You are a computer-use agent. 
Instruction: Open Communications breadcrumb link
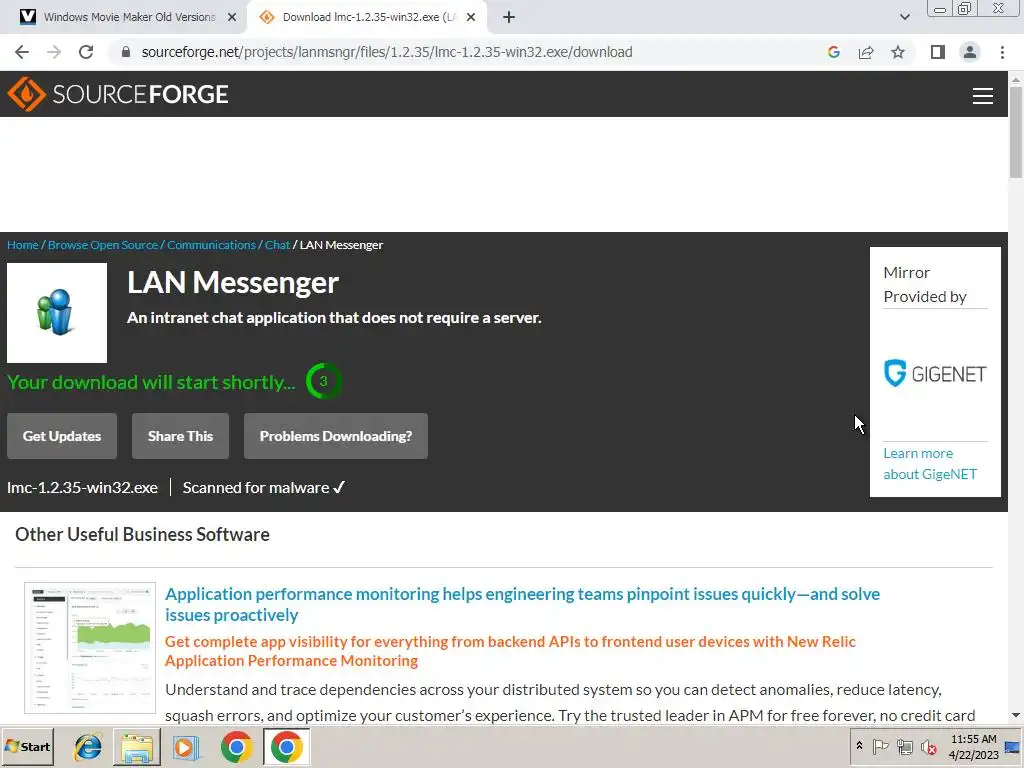coord(211,245)
